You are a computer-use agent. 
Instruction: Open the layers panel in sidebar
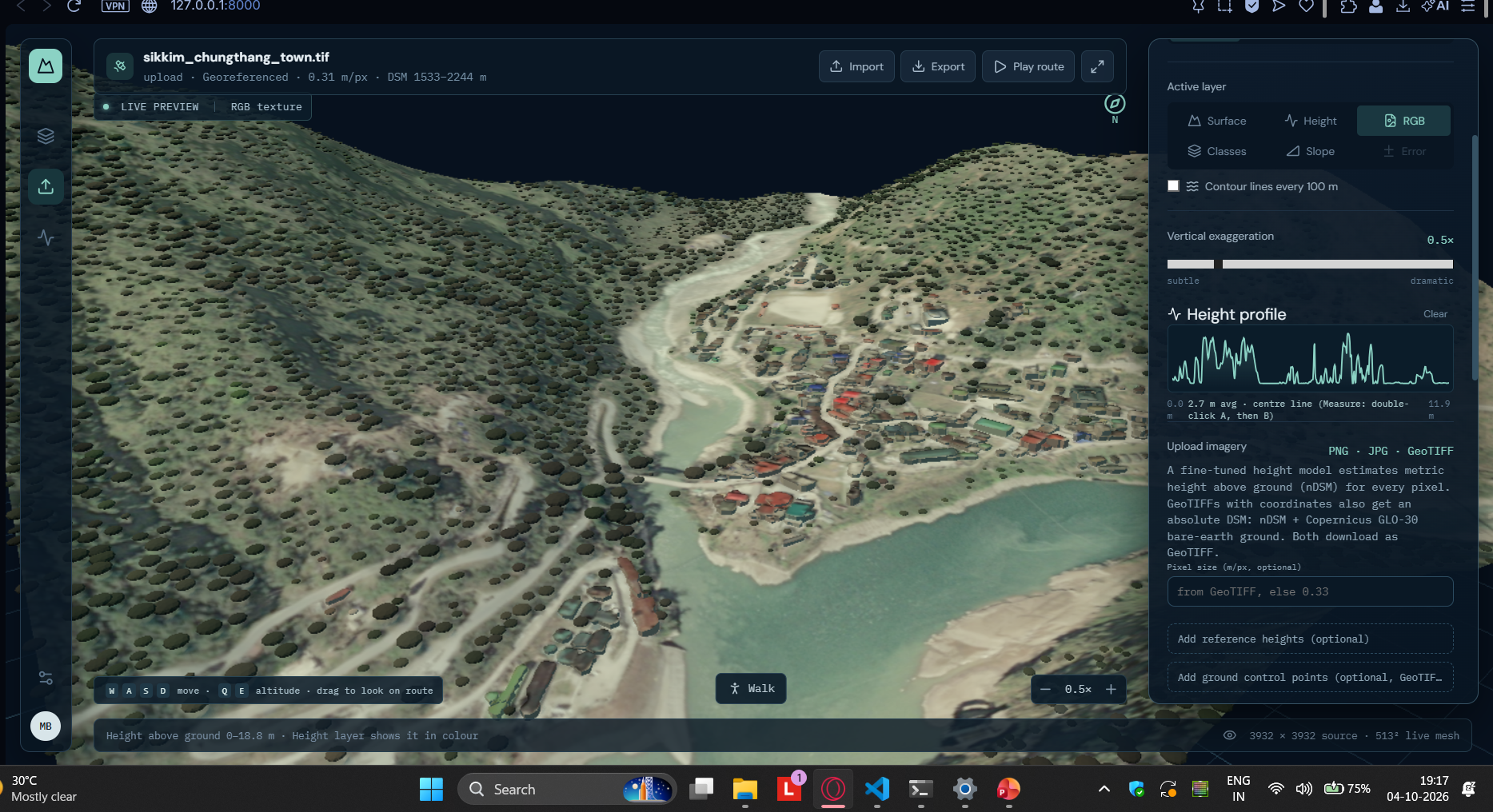point(46,136)
